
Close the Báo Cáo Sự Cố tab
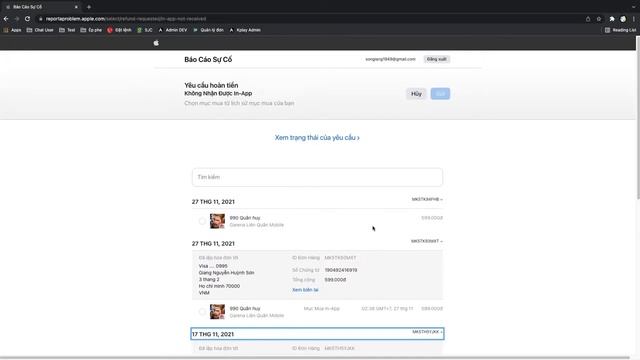[76, 7]
